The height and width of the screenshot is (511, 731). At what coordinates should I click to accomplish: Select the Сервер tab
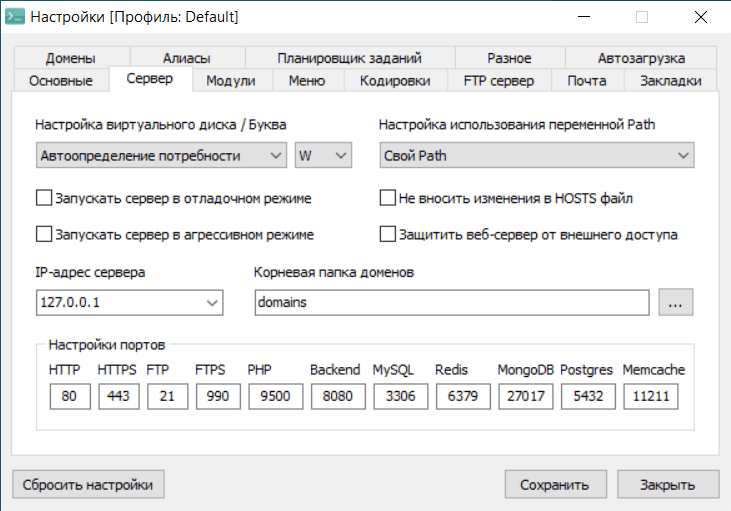[x=150, y=79]
